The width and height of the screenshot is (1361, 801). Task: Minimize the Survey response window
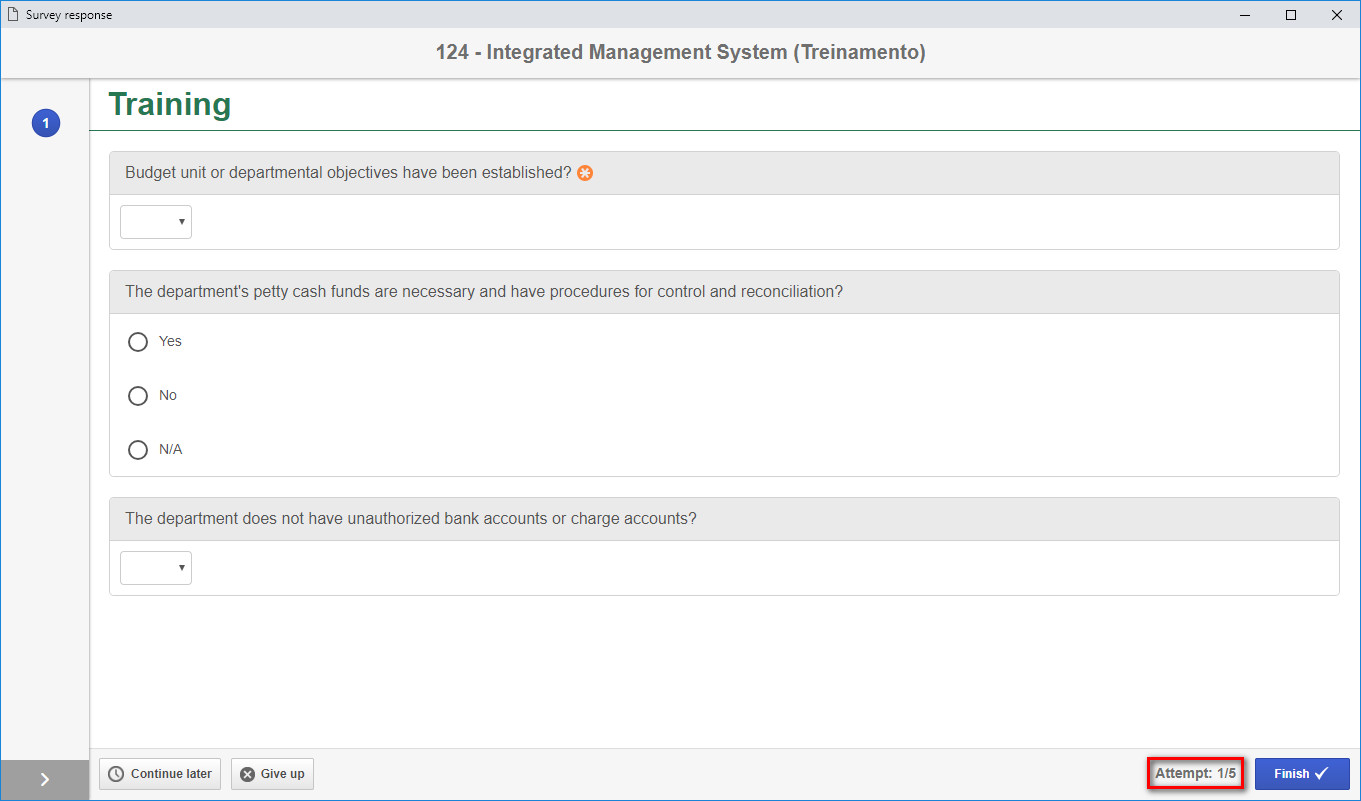click(1245, 15)
